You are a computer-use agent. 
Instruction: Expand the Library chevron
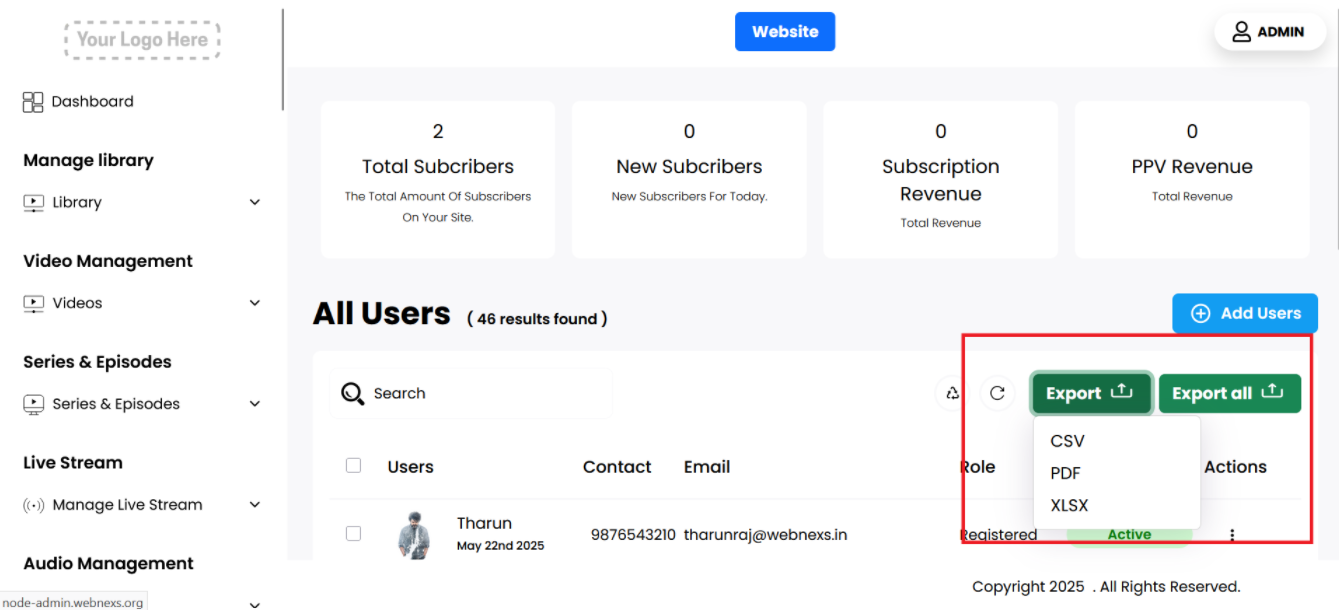coord(254,202)
